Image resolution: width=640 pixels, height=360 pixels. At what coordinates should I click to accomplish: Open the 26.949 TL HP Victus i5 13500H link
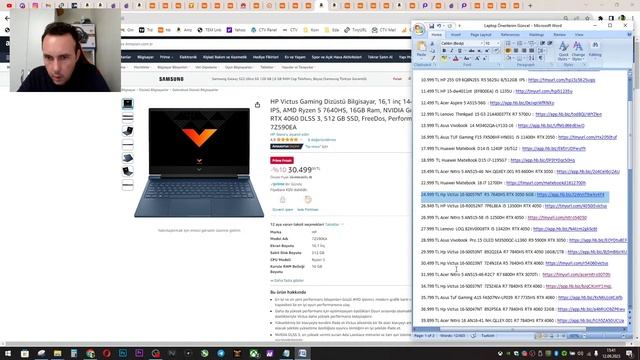(x=576, y=206)
